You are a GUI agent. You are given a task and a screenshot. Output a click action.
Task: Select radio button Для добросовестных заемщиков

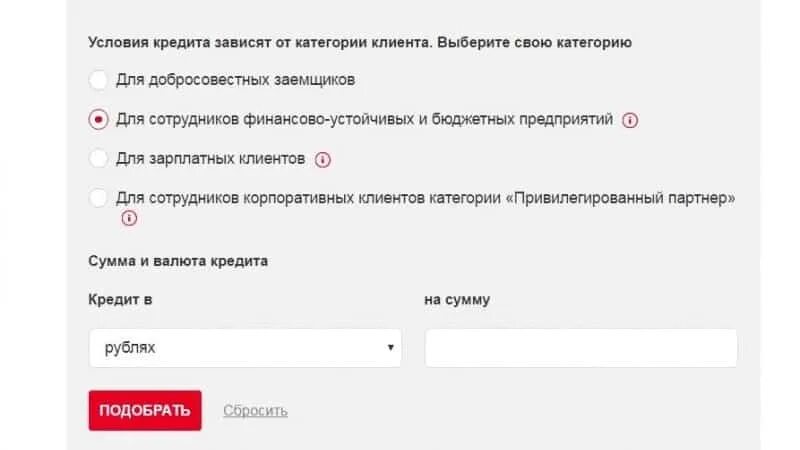click(98, 79)
